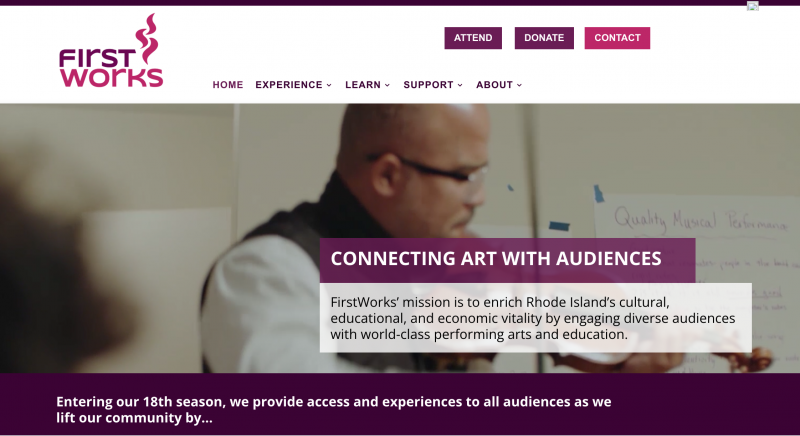800x436 pixels.
Task: Expand the chevron beside ABOUT
Action: click(519, 85)
